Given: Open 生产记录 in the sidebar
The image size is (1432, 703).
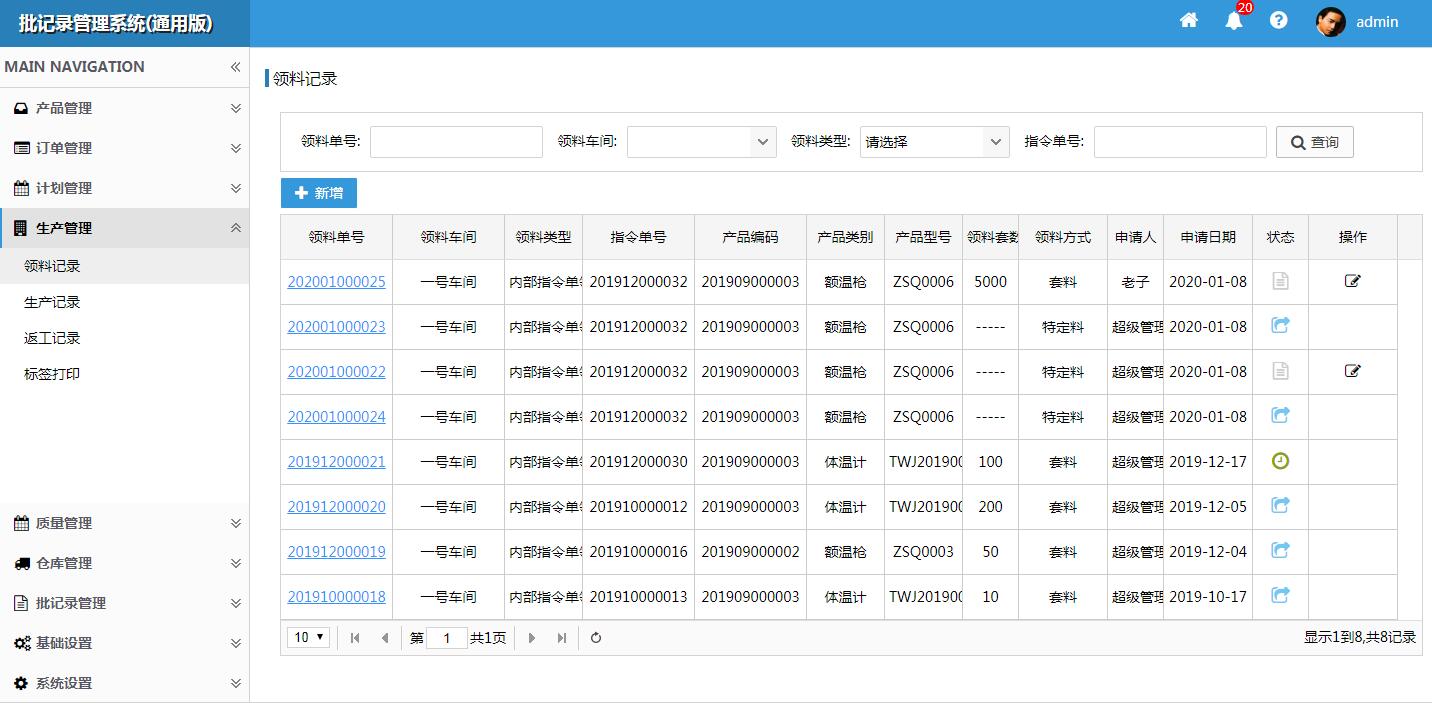Looking at the screenshot, I should tap(124, 302).
